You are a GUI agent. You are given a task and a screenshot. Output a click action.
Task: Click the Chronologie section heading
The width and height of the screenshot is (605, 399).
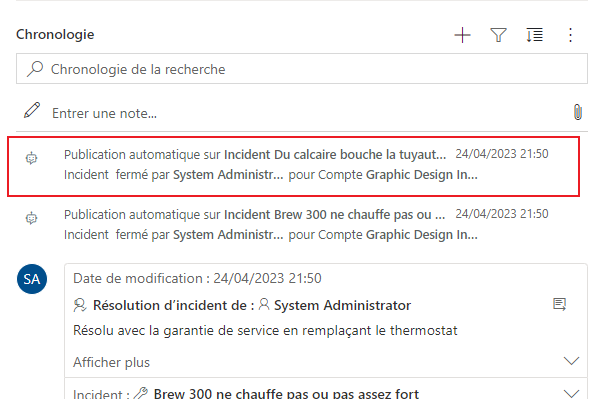[55, 34]
